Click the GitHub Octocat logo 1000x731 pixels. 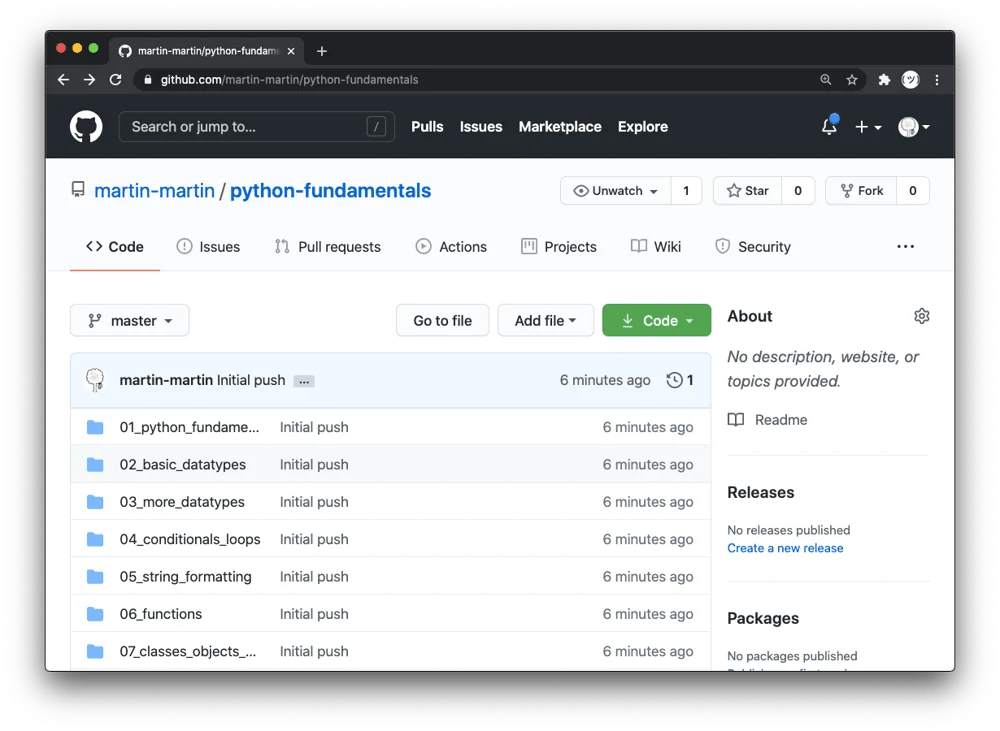[x=86, y=126]
